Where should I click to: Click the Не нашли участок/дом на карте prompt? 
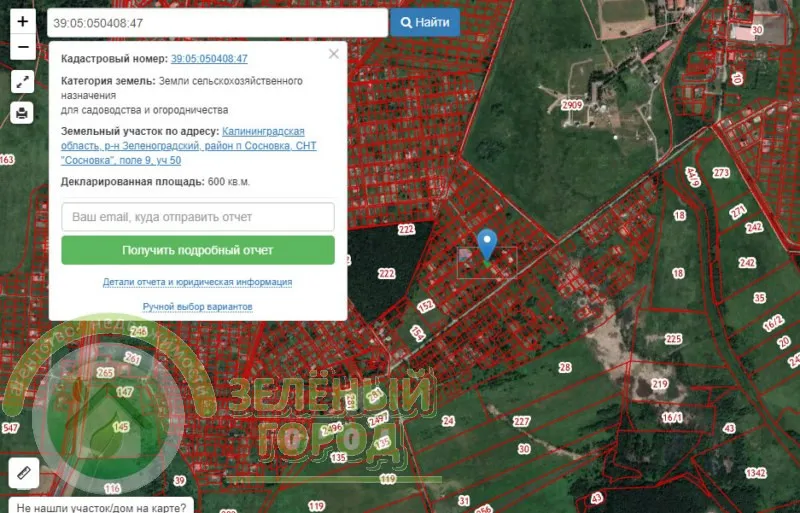pos(101,507)
